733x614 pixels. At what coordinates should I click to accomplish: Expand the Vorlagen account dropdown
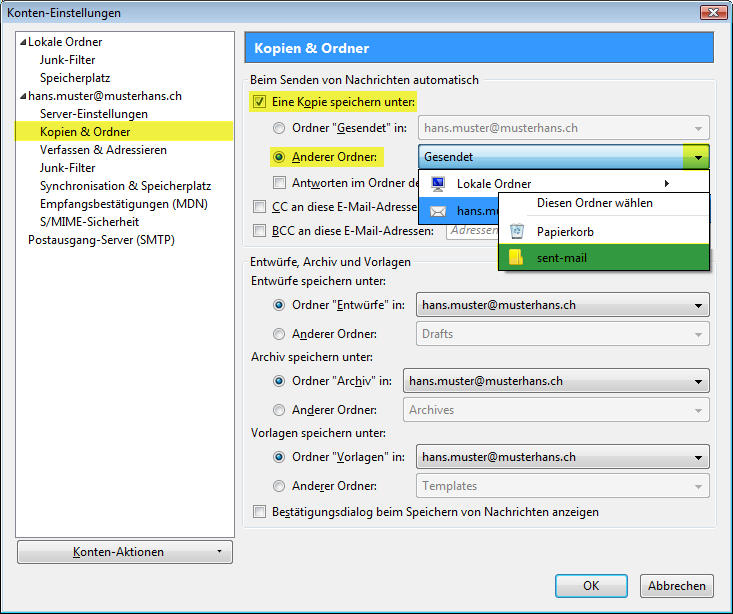pyautogui.click(x=696, y=457)
